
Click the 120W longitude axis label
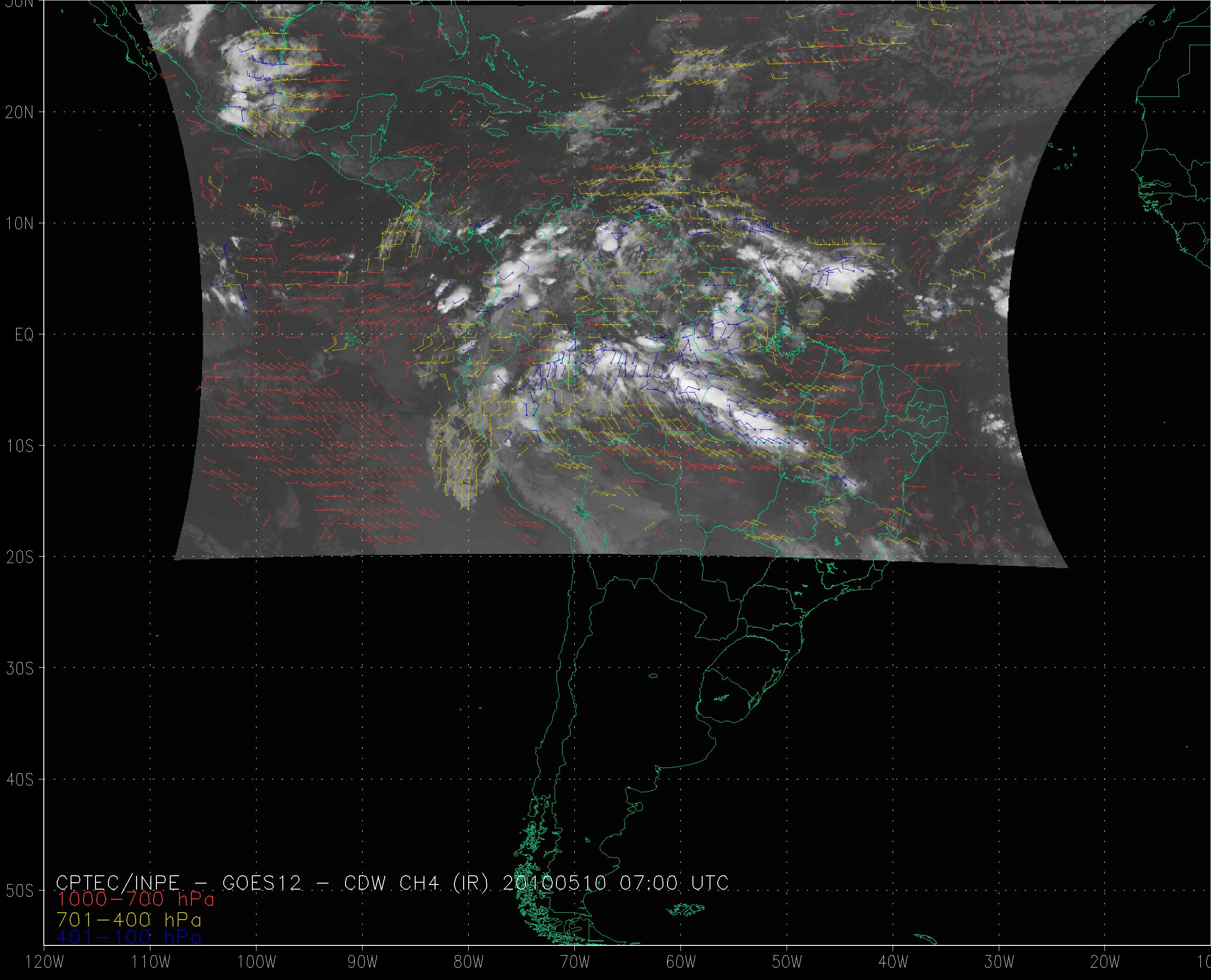44,962
